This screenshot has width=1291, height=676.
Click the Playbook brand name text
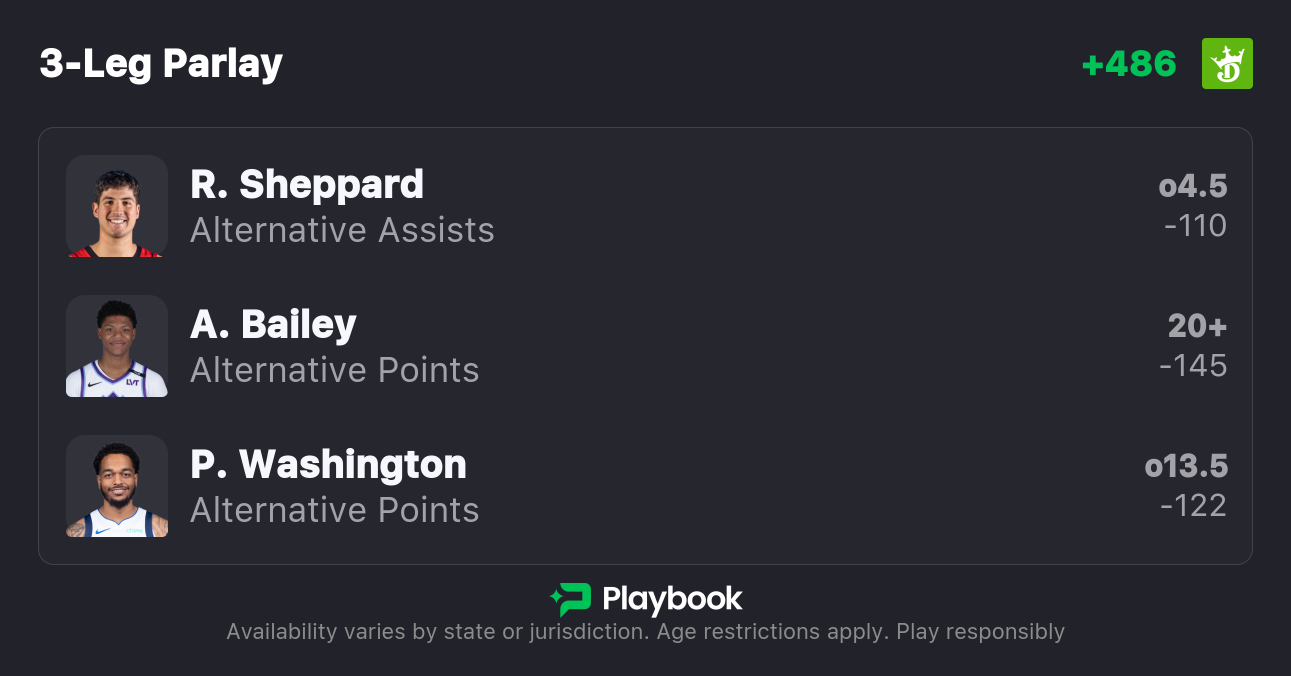tap(672, 599)
